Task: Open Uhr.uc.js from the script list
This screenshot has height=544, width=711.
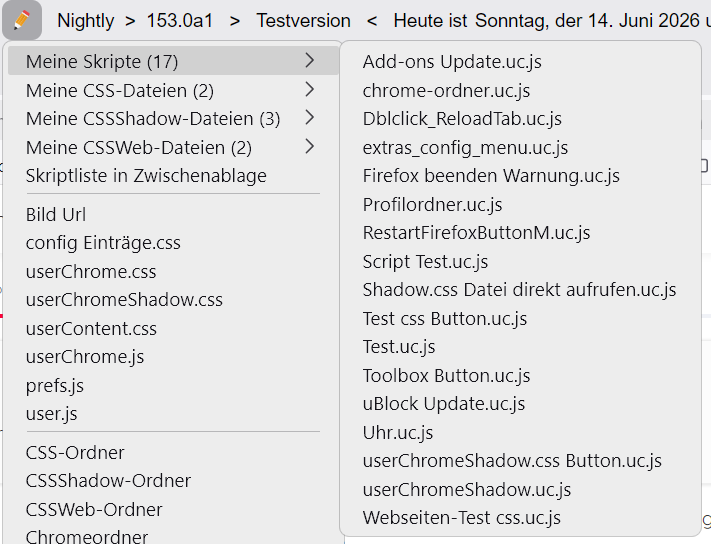Action: (x=520, y=432)
